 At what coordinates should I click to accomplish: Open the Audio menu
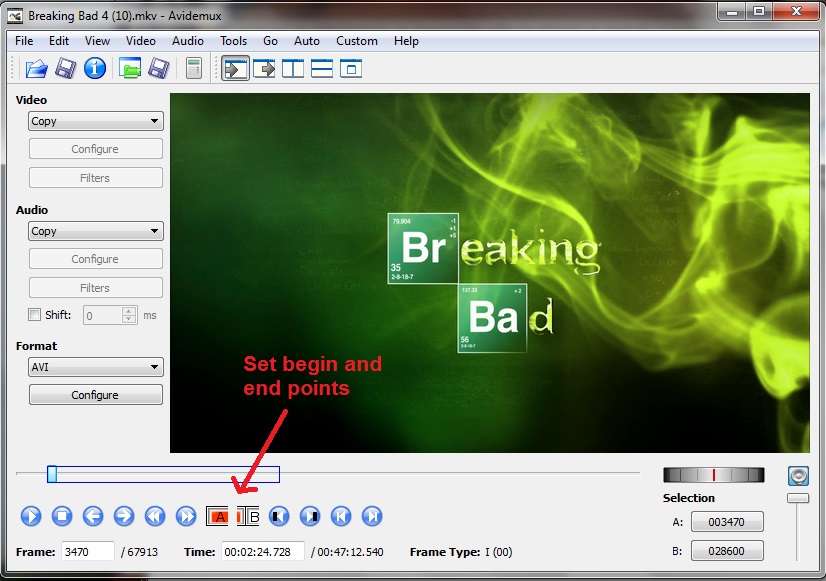(x=188, y=41)
